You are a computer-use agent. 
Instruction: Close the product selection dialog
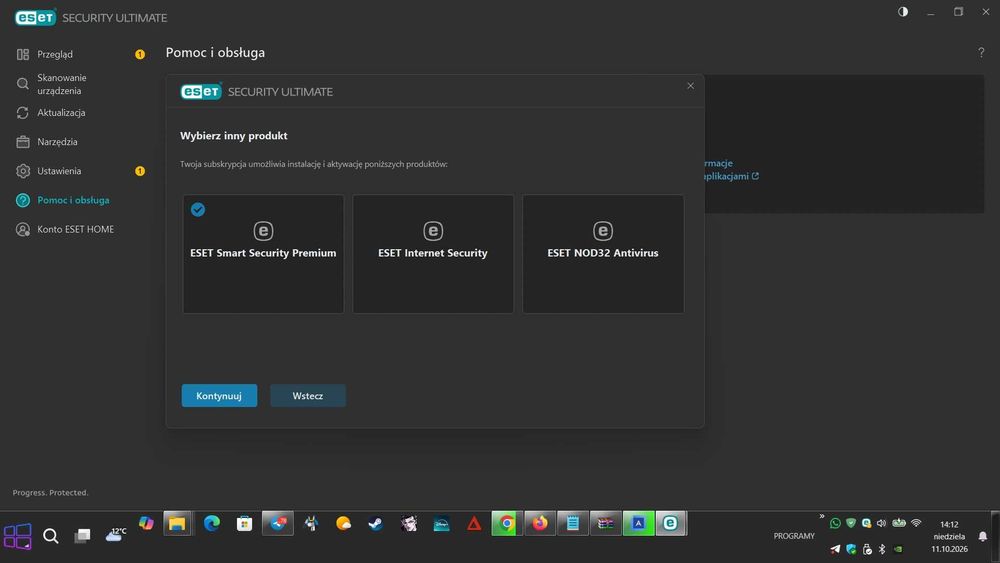point(690,85)
